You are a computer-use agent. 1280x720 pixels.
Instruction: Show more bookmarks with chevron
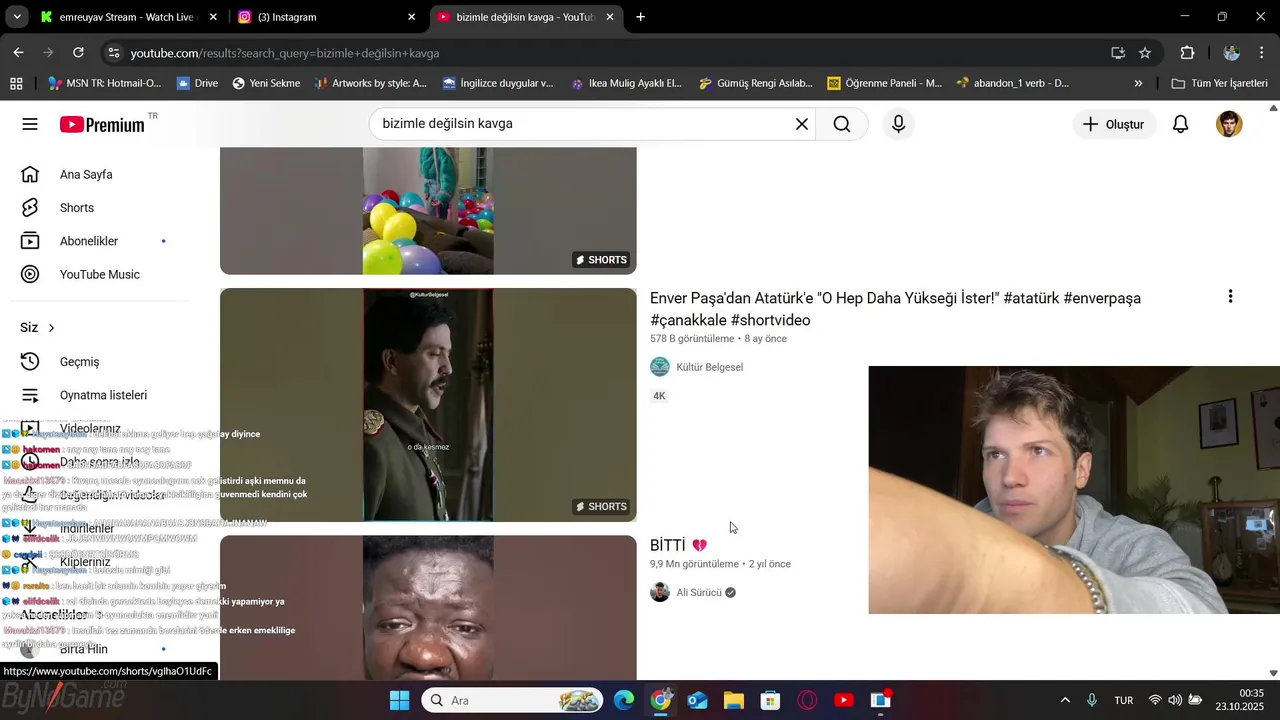tap(1138, 83)
